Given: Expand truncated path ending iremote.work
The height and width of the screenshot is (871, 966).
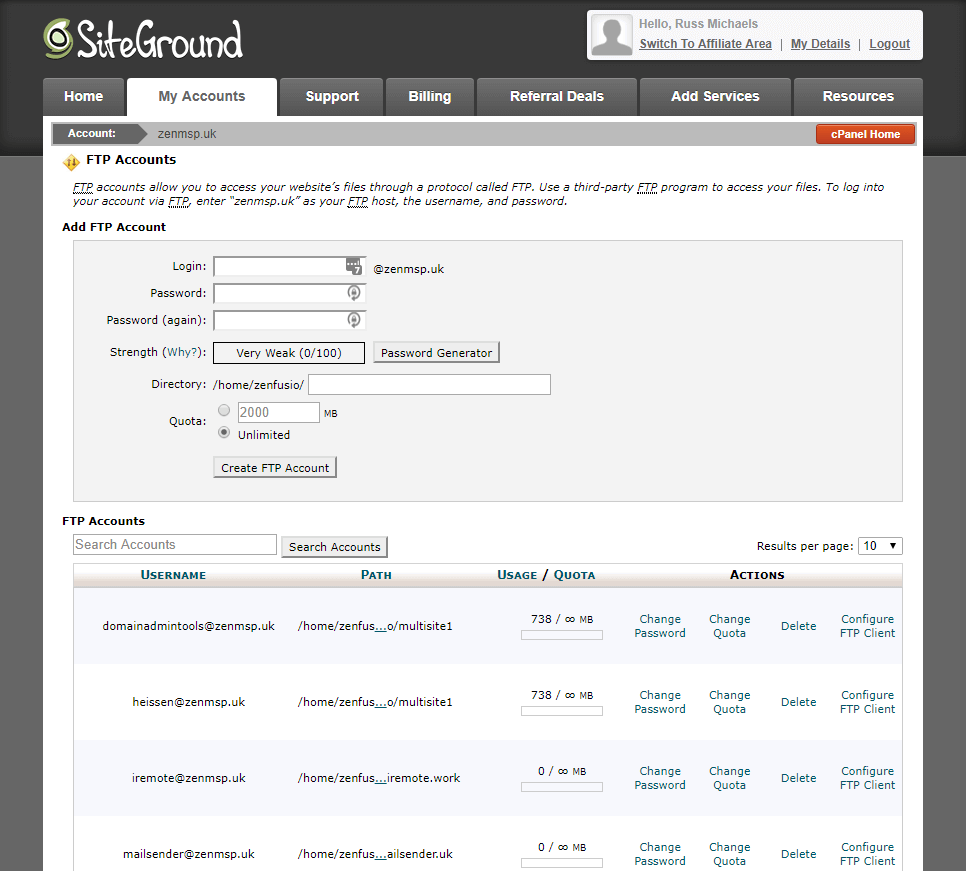Looking at the screenshot, I should (x=381, y=779).
